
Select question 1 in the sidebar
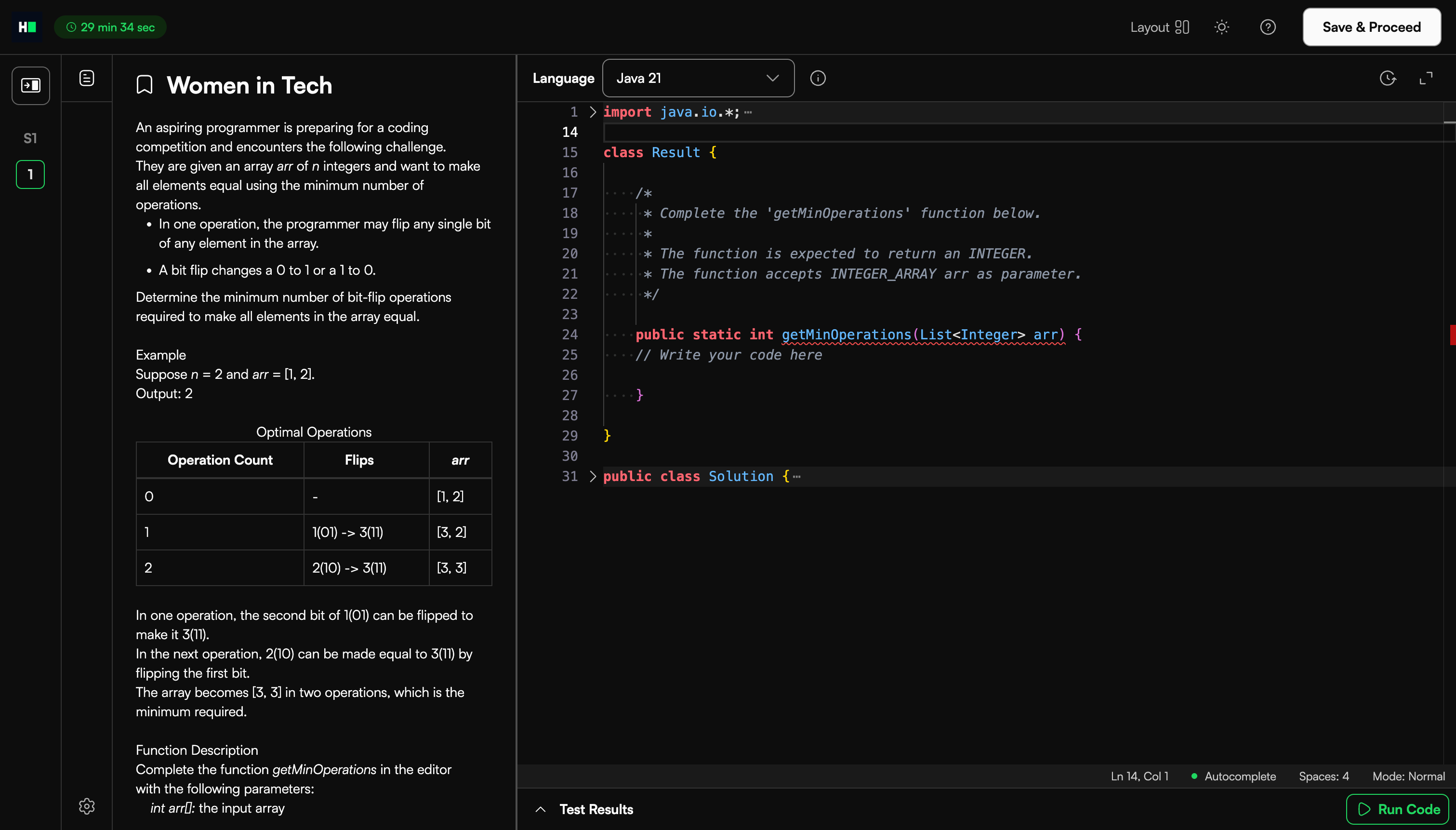[30, 174]
